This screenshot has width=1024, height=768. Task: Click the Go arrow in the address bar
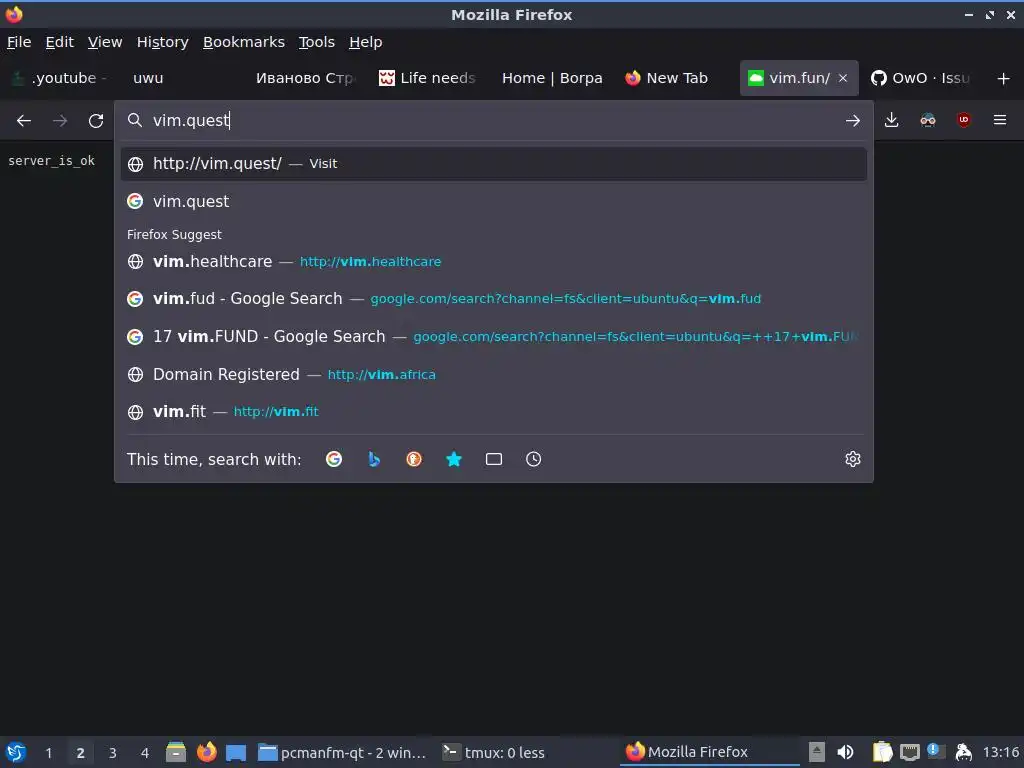coord(852,120)
